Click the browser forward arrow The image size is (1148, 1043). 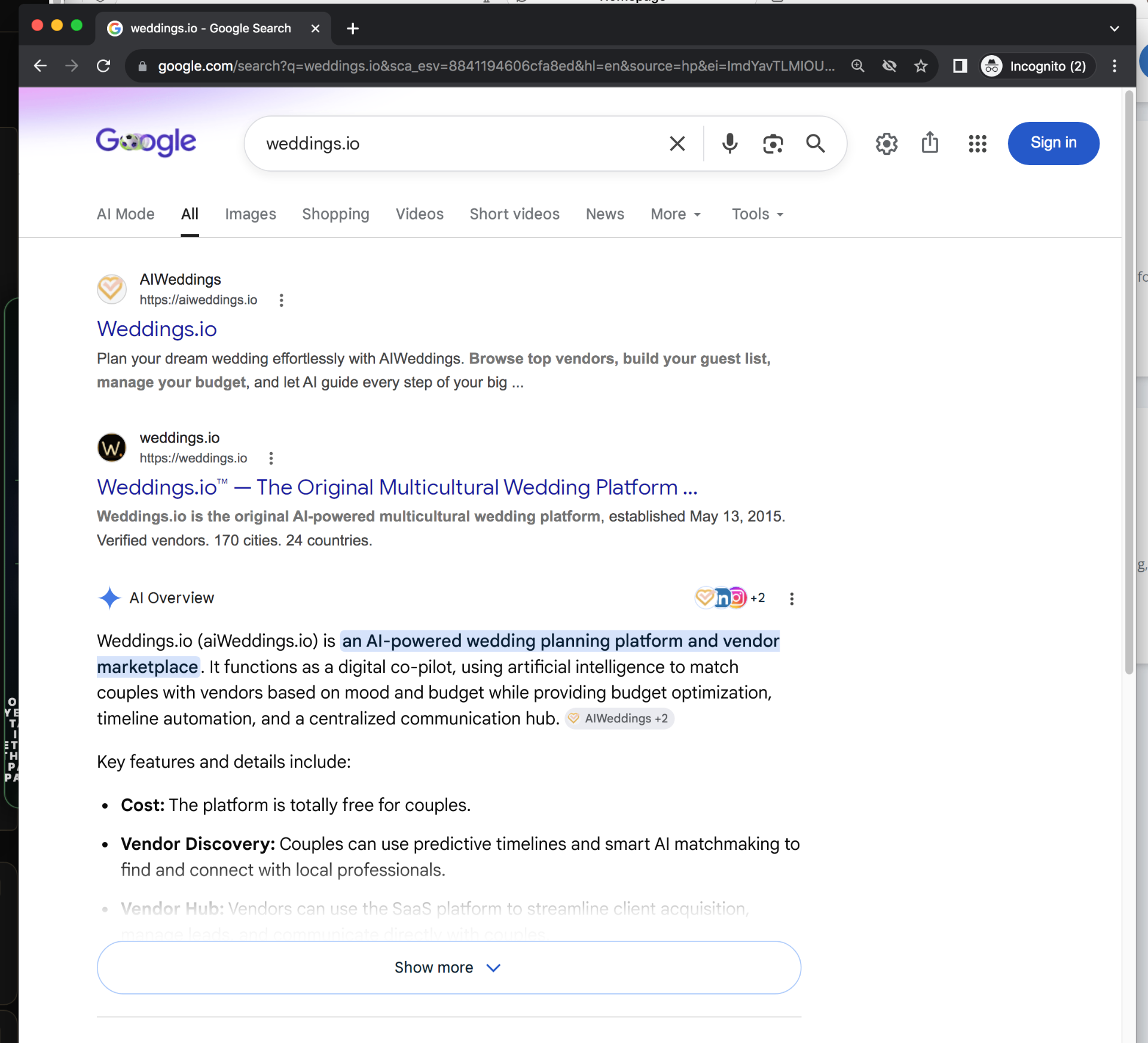click(72, 66)
